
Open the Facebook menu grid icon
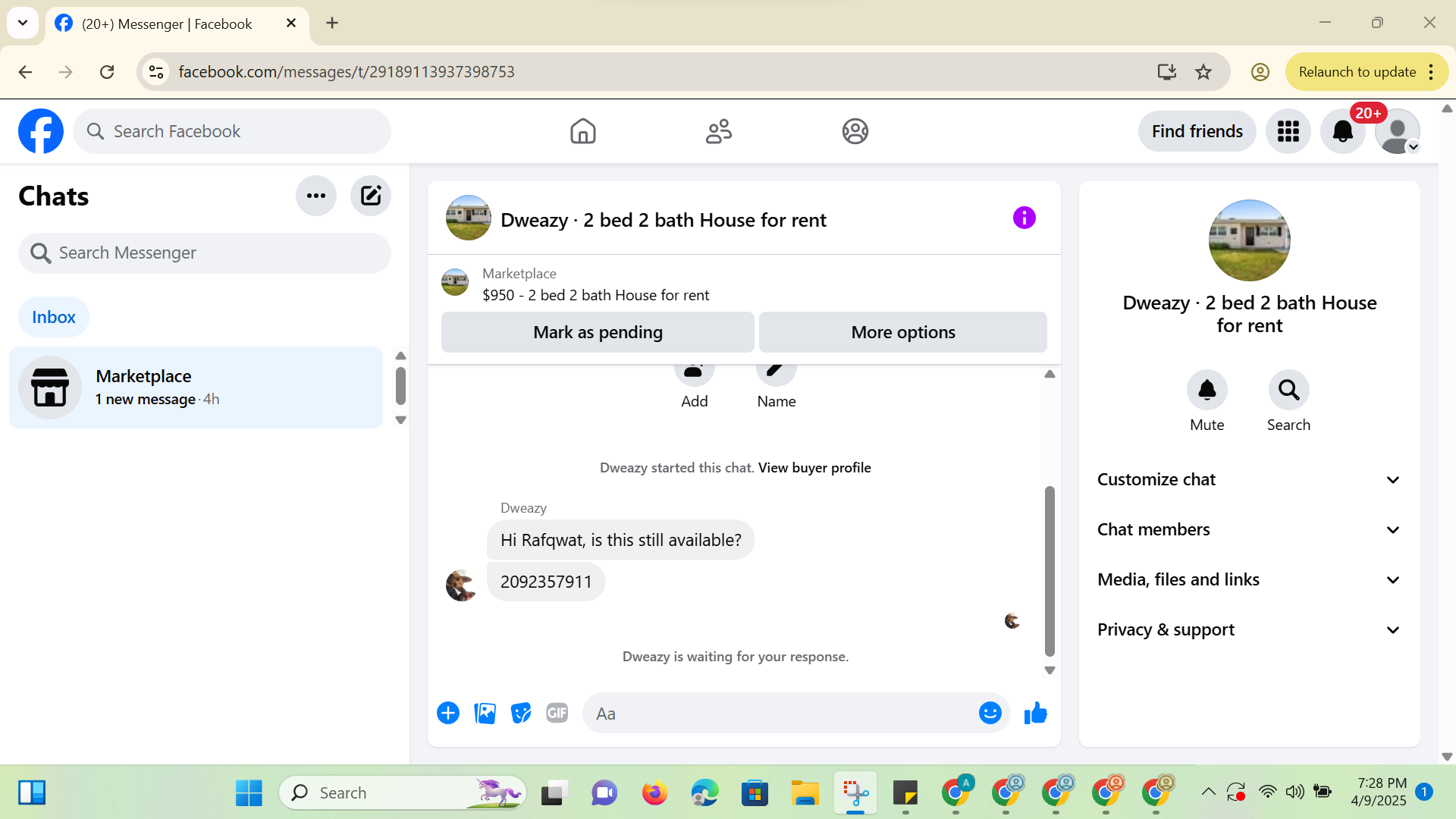click(1288, 131)
